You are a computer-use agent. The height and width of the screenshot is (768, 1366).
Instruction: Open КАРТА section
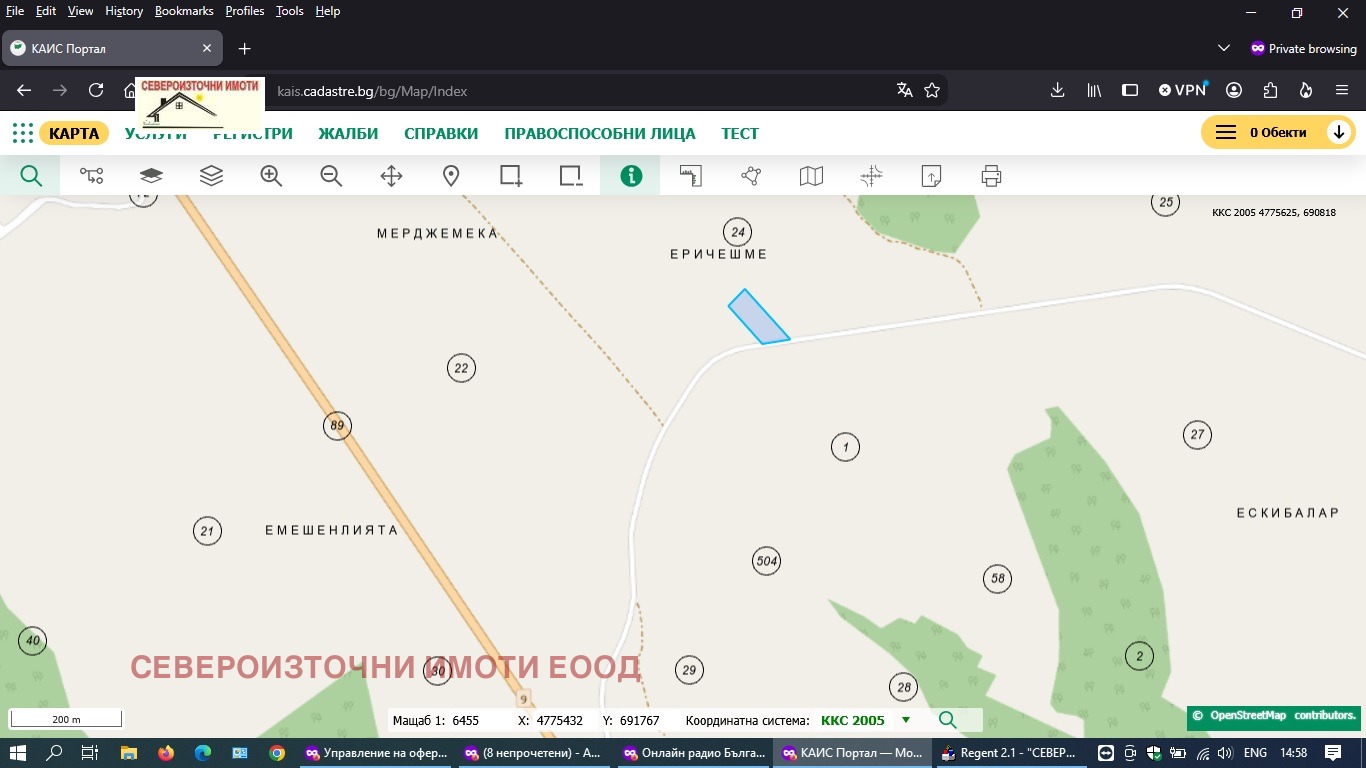pyautogui.click(x=74, y=133)
